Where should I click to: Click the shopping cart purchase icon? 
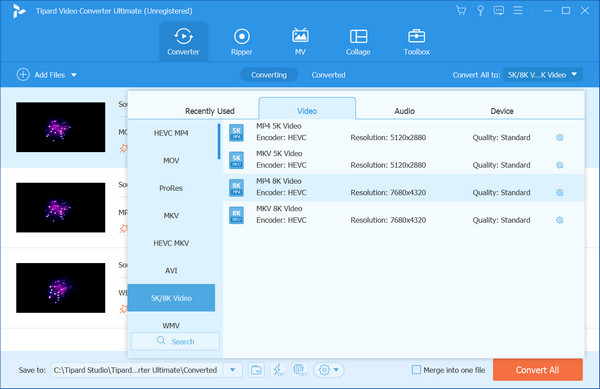click(461, 10)
